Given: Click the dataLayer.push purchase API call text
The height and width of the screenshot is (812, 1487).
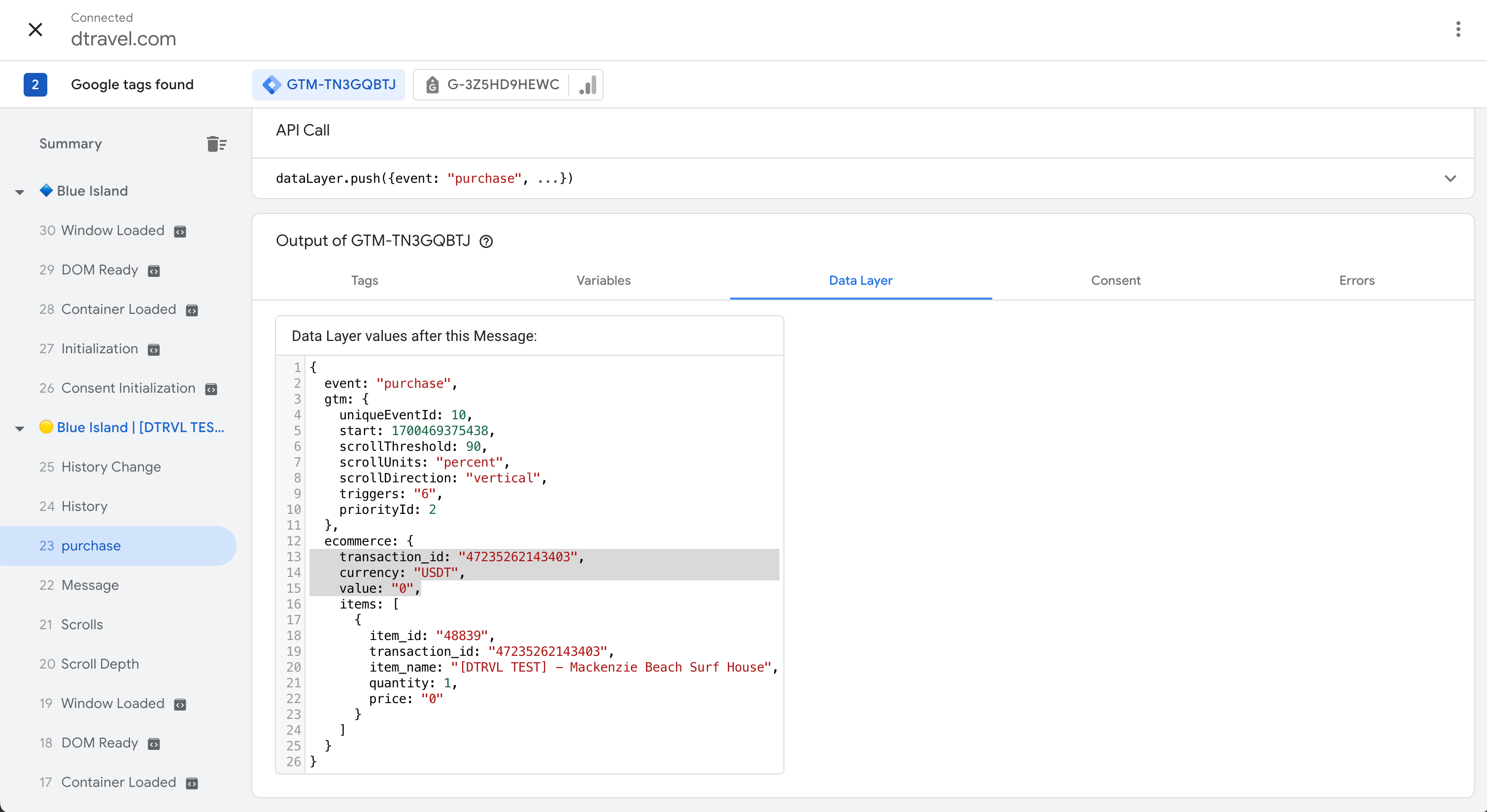Looking at the screenshot, I should click(424, 178).
